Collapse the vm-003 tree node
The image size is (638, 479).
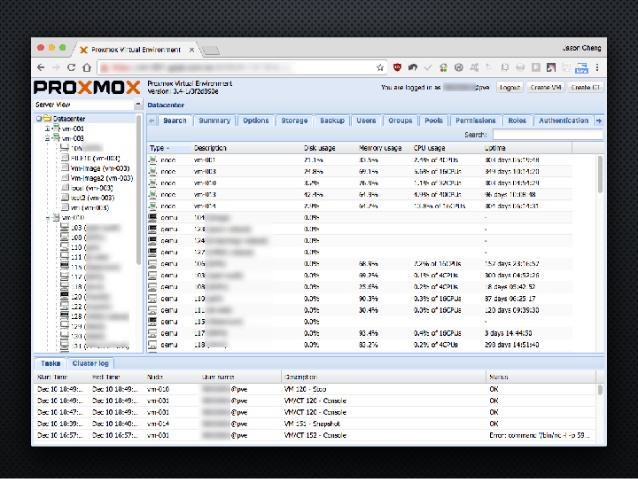coord(48,138)
